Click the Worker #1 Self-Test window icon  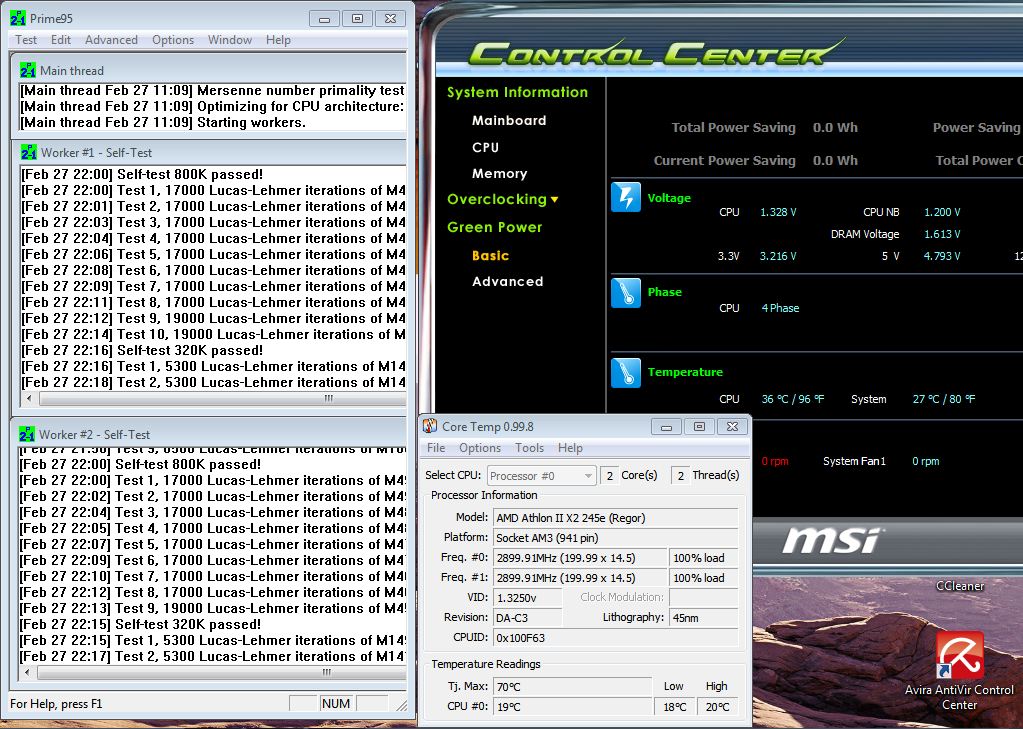(x=29, y=152)
